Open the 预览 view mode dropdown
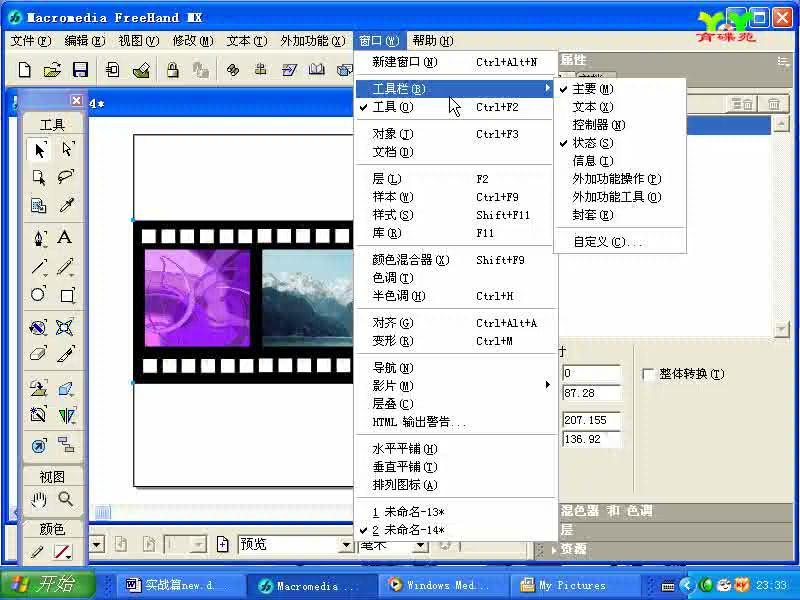Image resolution: width=800 pixels, height=600 pixels. 346,545
